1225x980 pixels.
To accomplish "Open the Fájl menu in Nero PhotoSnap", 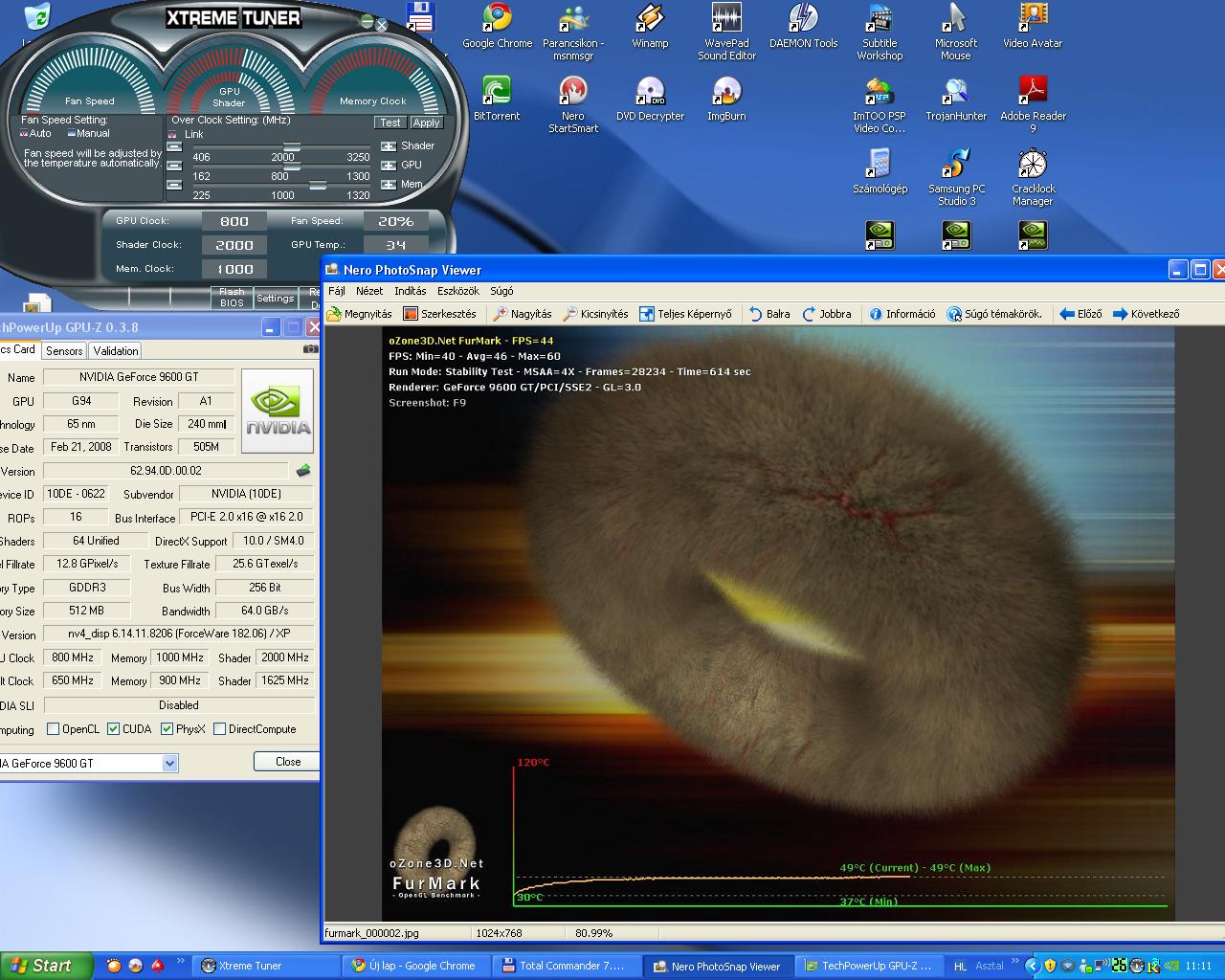I will [x=337, y=291].
